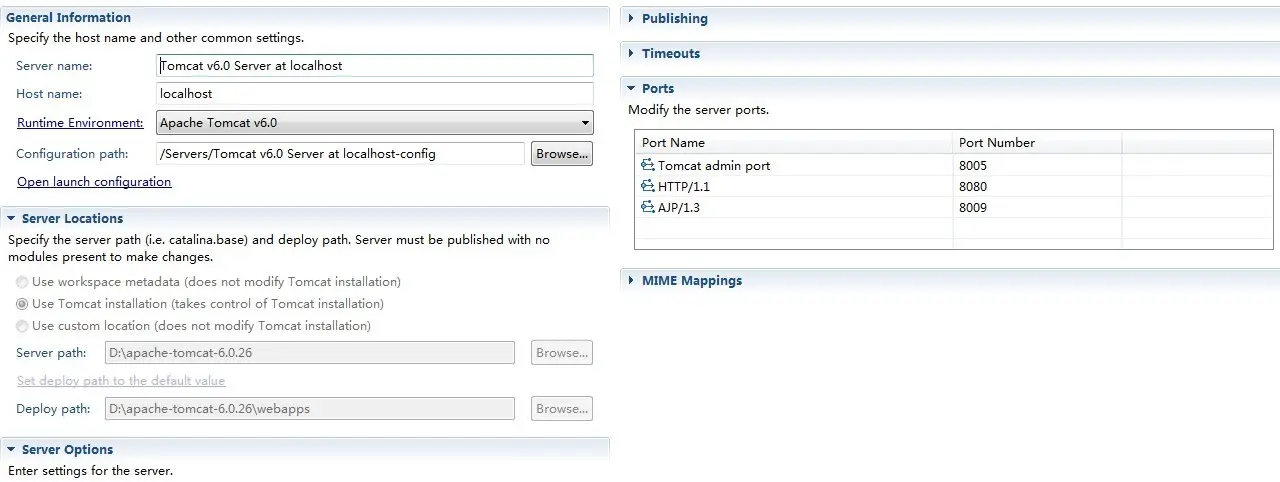Select Use Tomcat installation radio option
The height and width of the screenshot is (482, 1280).
coord(22,304)
